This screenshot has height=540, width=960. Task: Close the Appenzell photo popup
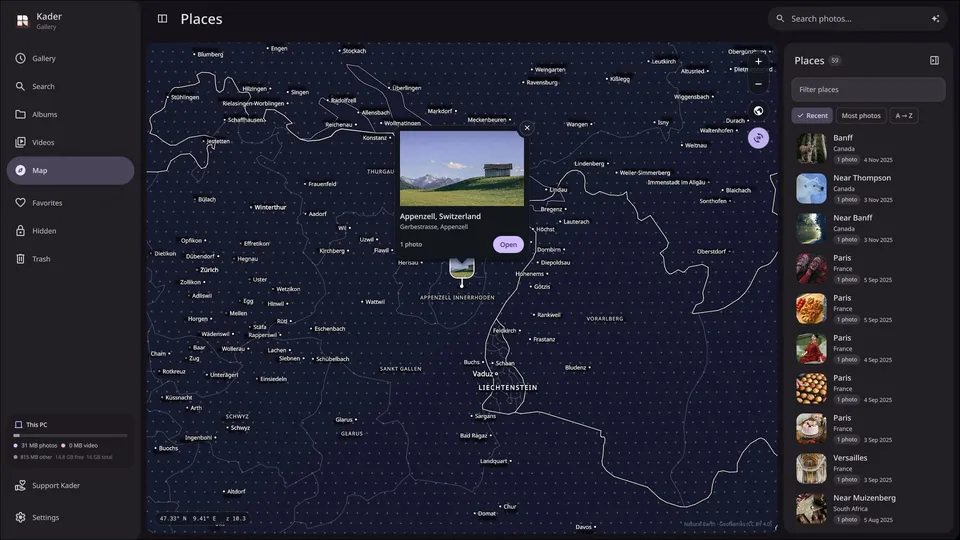pyautogui.click(x=527, y=128)
